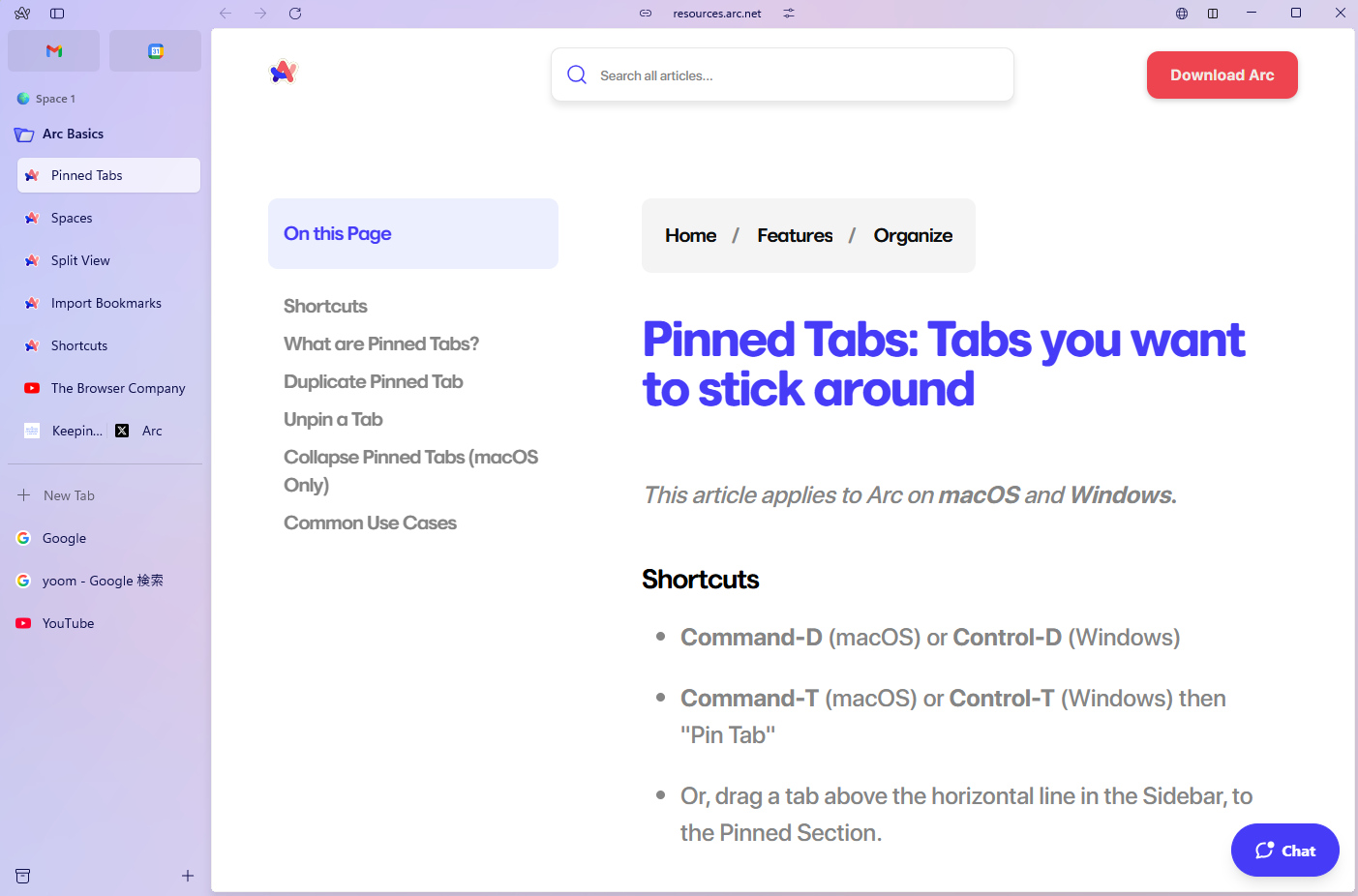Jump to Collapse Pinned Tabs (macOS Only) section
Viewport: 1358px width, 896px height.
coord(410,471)
